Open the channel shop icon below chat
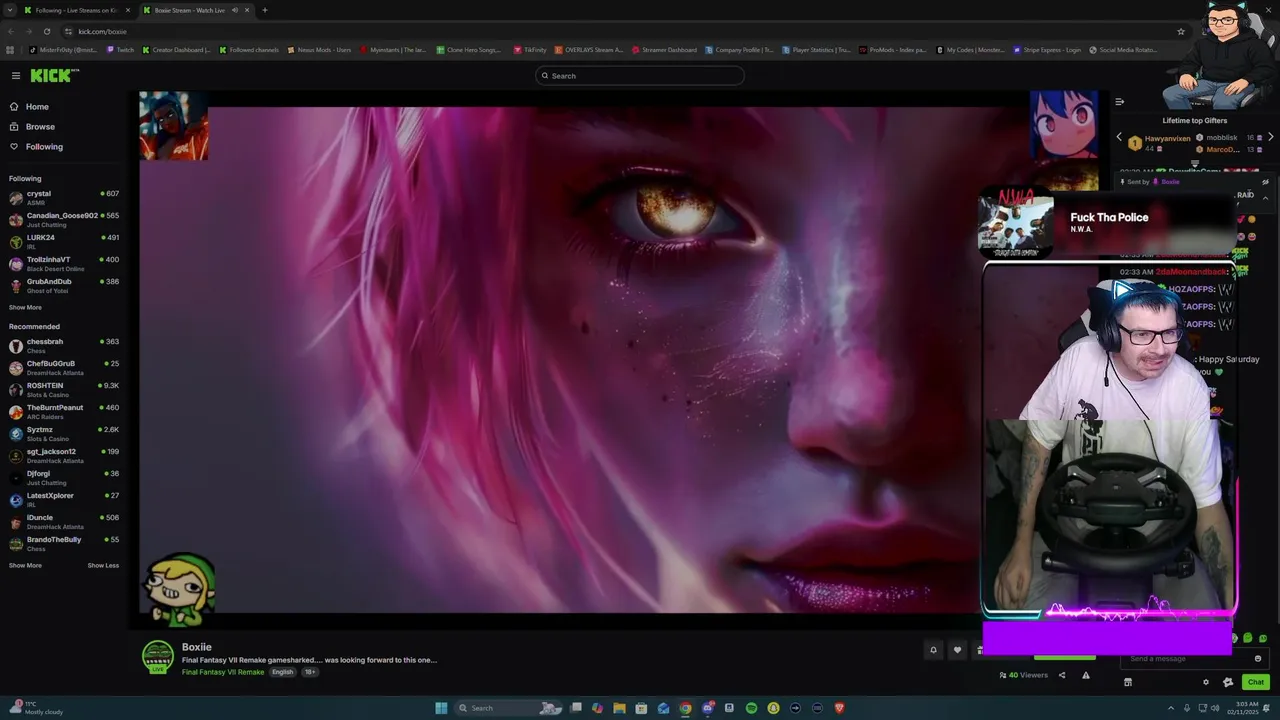The width and height of the screenshot is (1280, 720). 1128,682
